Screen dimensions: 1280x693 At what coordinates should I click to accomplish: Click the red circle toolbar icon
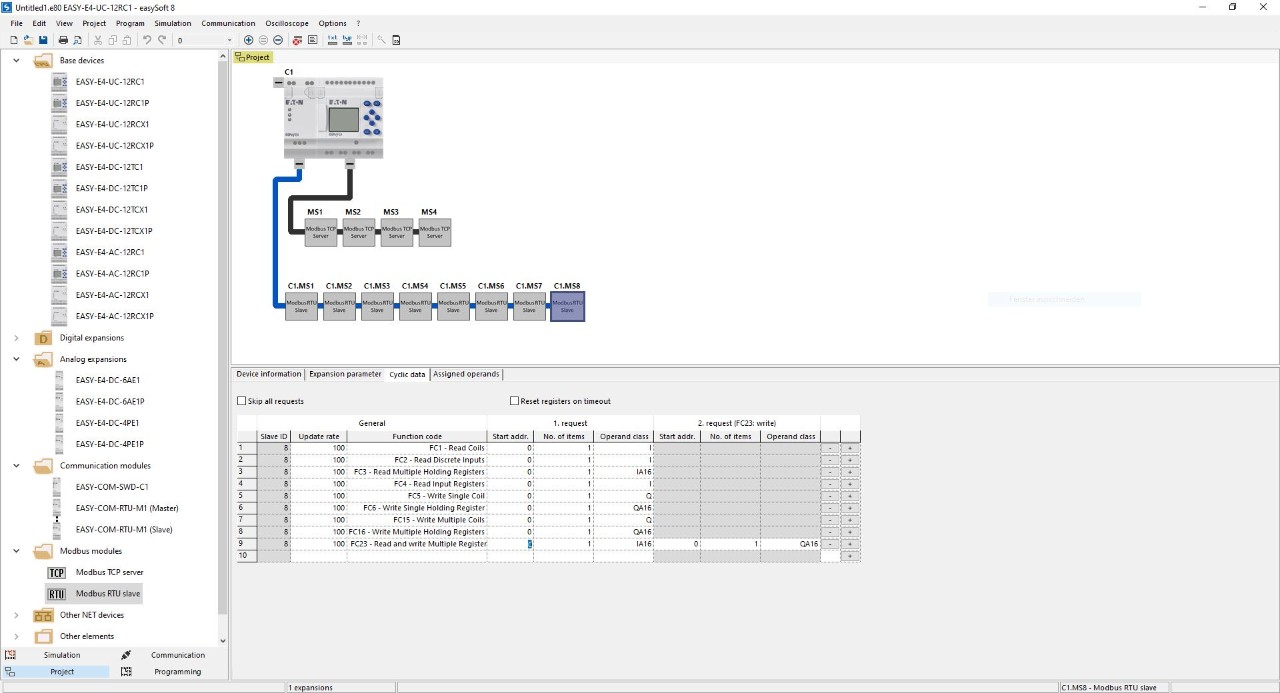pos(298,40)
